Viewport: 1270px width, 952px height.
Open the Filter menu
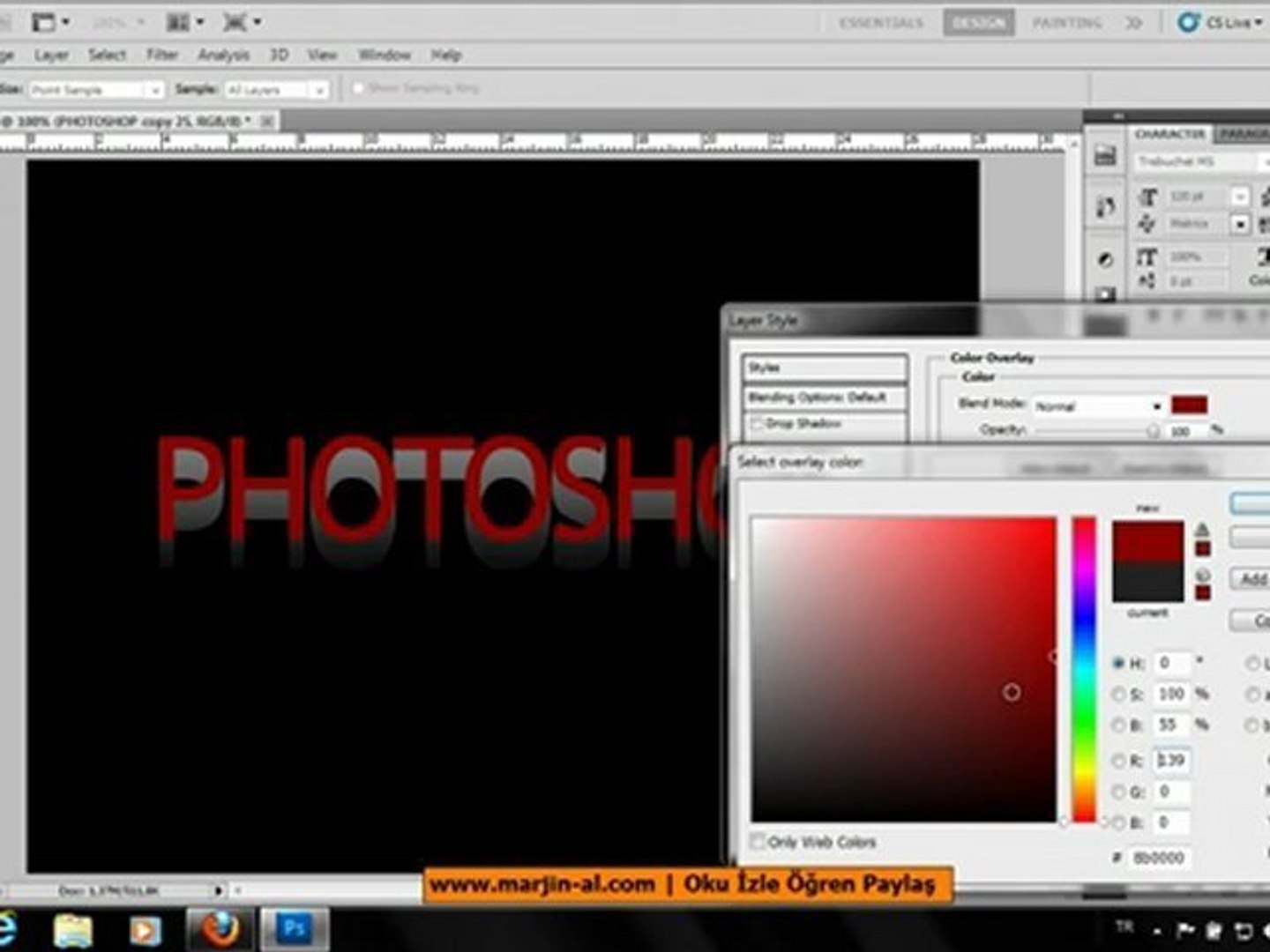coord(162,55)
